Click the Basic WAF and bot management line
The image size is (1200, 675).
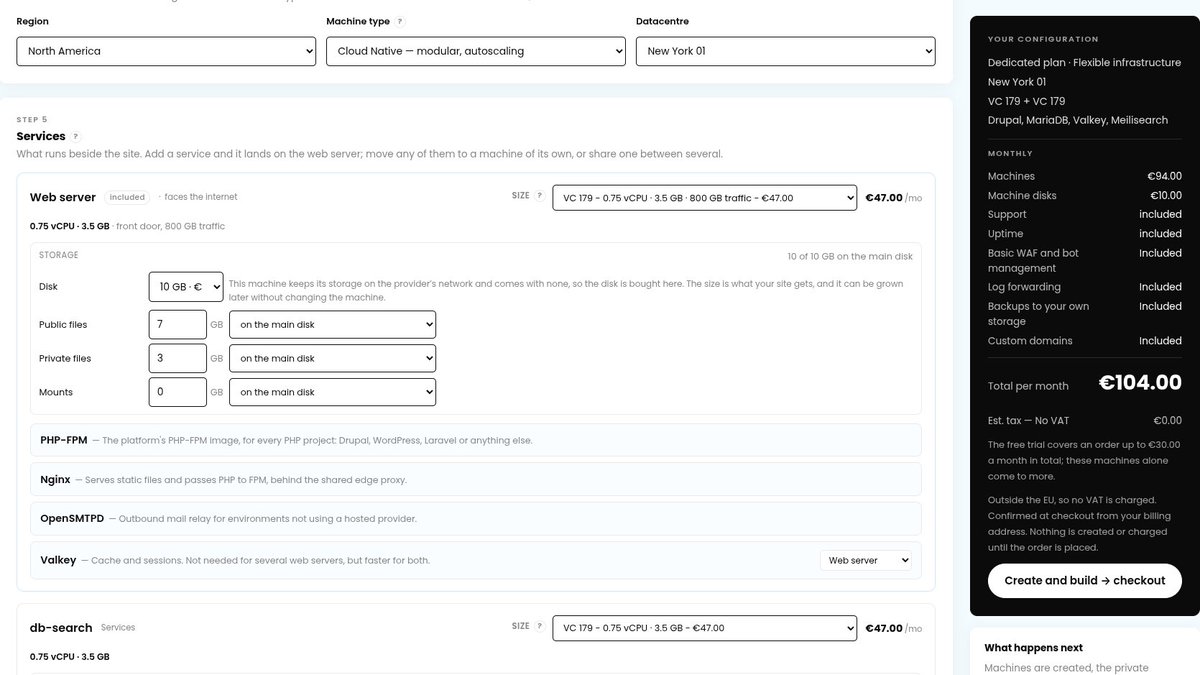[1085, 260]
